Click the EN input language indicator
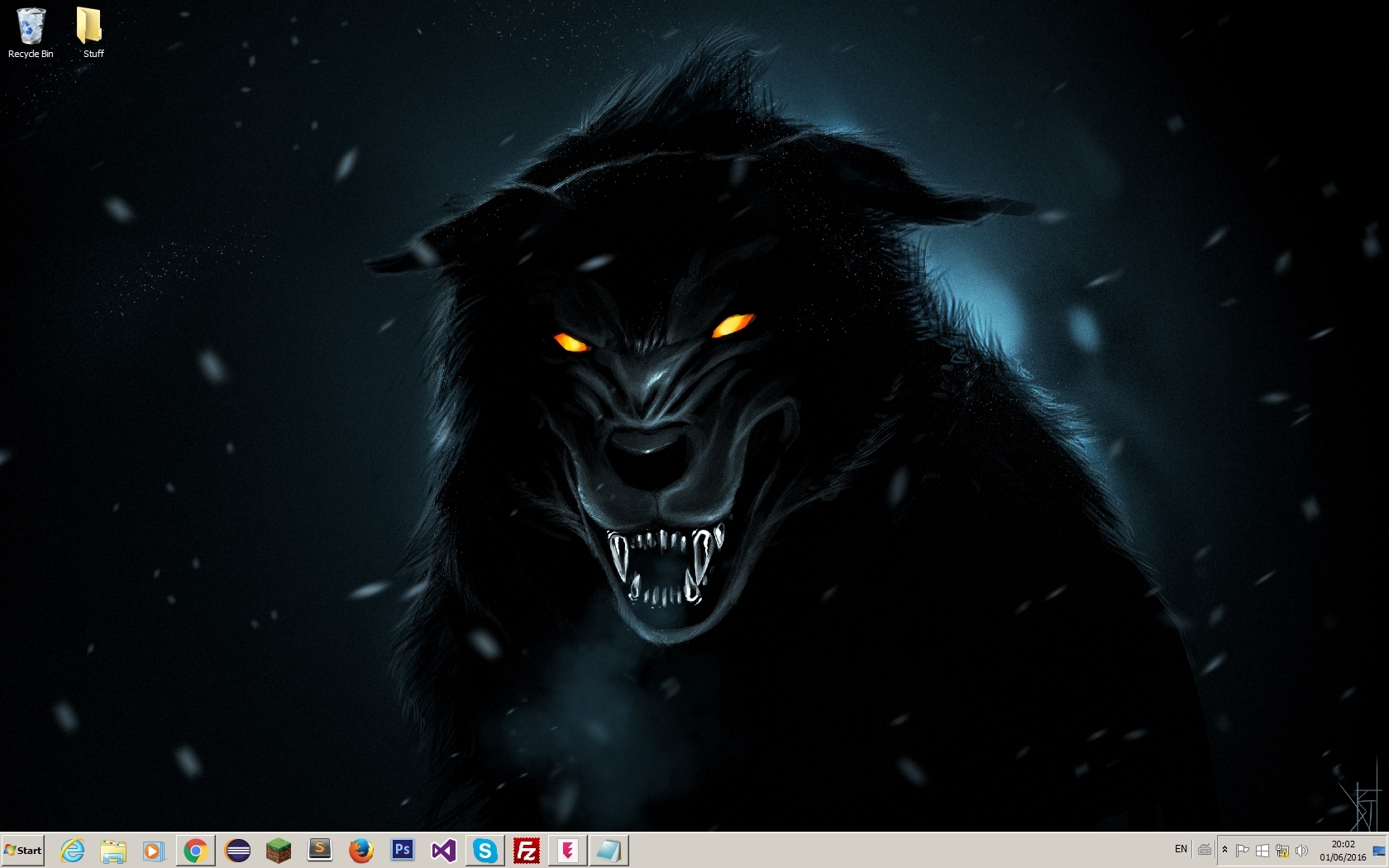The image size is (1389, 868). pos(1181,849)
